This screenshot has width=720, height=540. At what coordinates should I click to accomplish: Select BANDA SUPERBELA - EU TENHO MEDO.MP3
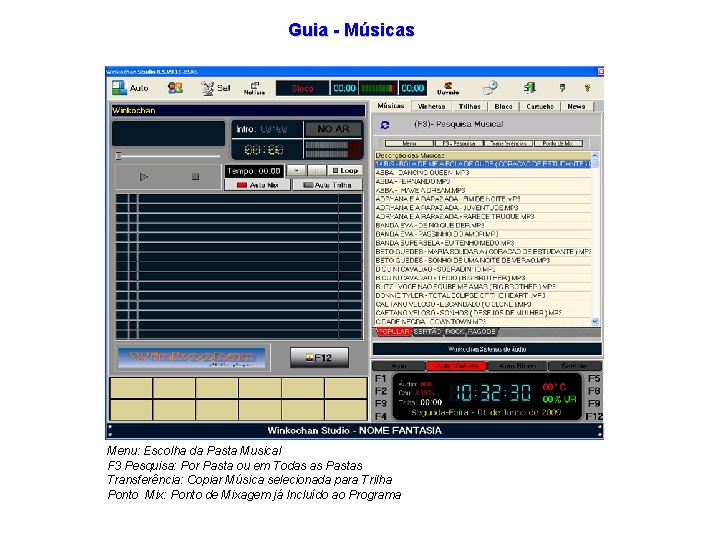(483, 243)
